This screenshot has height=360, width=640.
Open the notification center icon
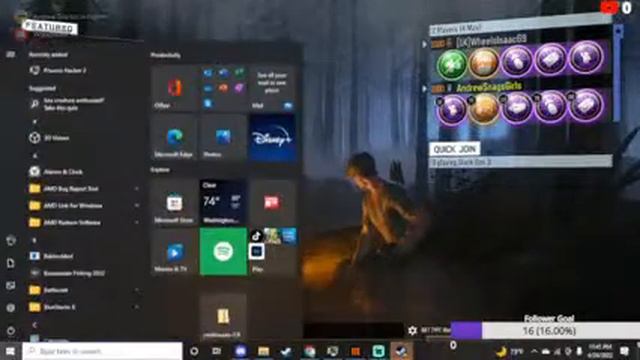coord(624,351)
